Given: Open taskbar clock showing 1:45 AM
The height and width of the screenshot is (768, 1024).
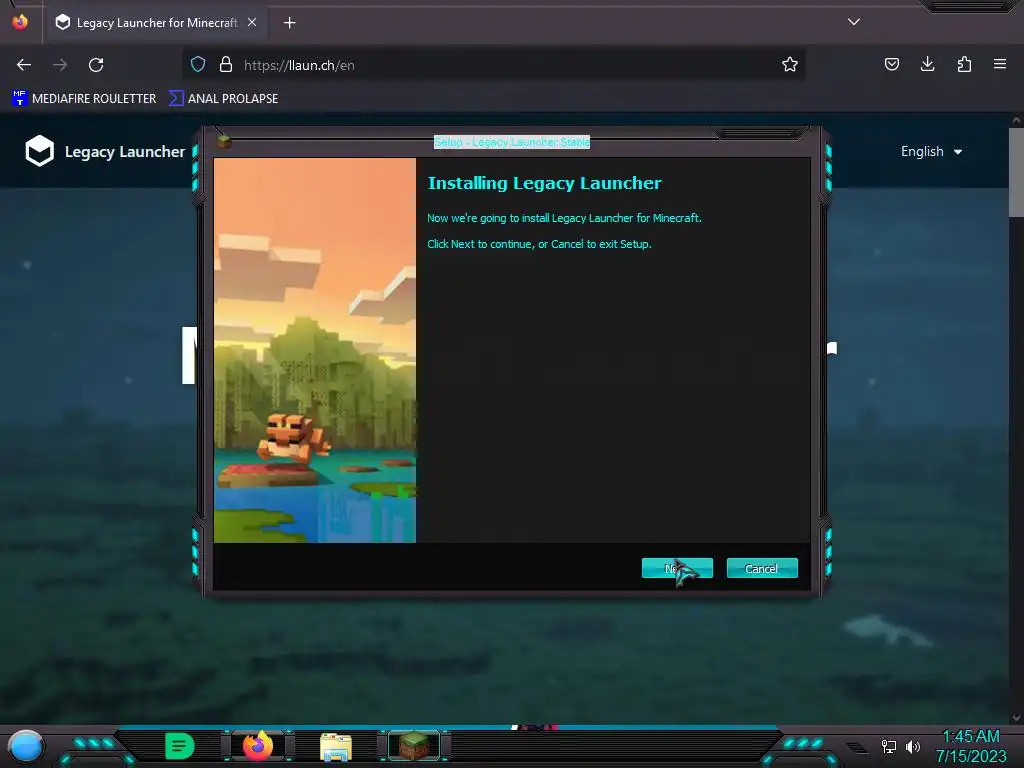Looking at the screenshot, I should [x=971, y=746].
